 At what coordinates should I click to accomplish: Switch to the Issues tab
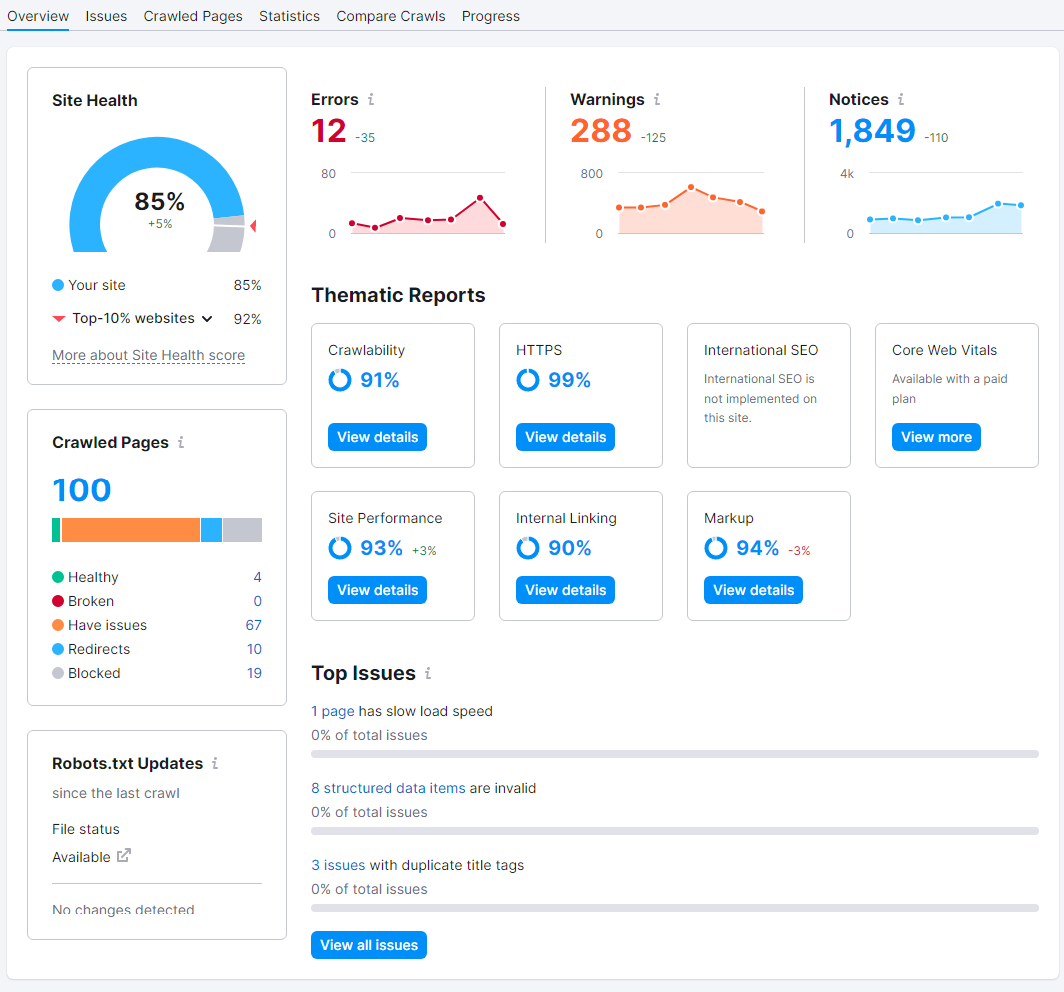pos(106,16)
